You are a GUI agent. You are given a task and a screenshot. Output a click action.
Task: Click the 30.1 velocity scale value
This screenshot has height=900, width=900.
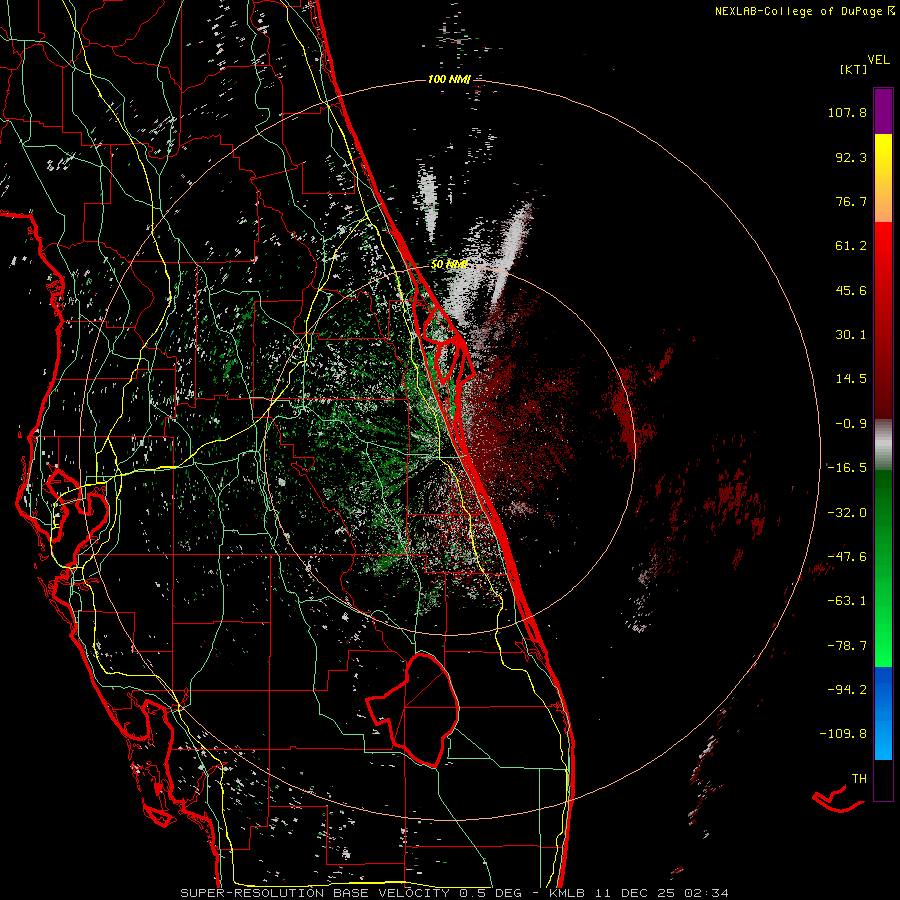[851, 335]
